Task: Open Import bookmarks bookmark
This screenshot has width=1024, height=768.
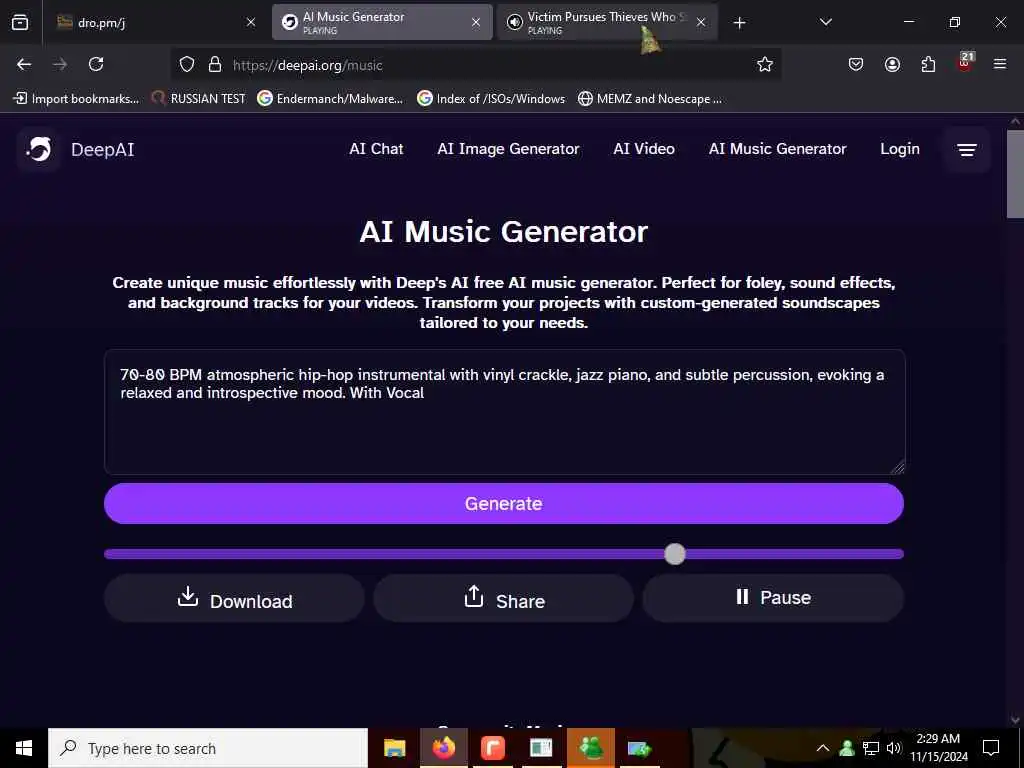Action: 76,99
